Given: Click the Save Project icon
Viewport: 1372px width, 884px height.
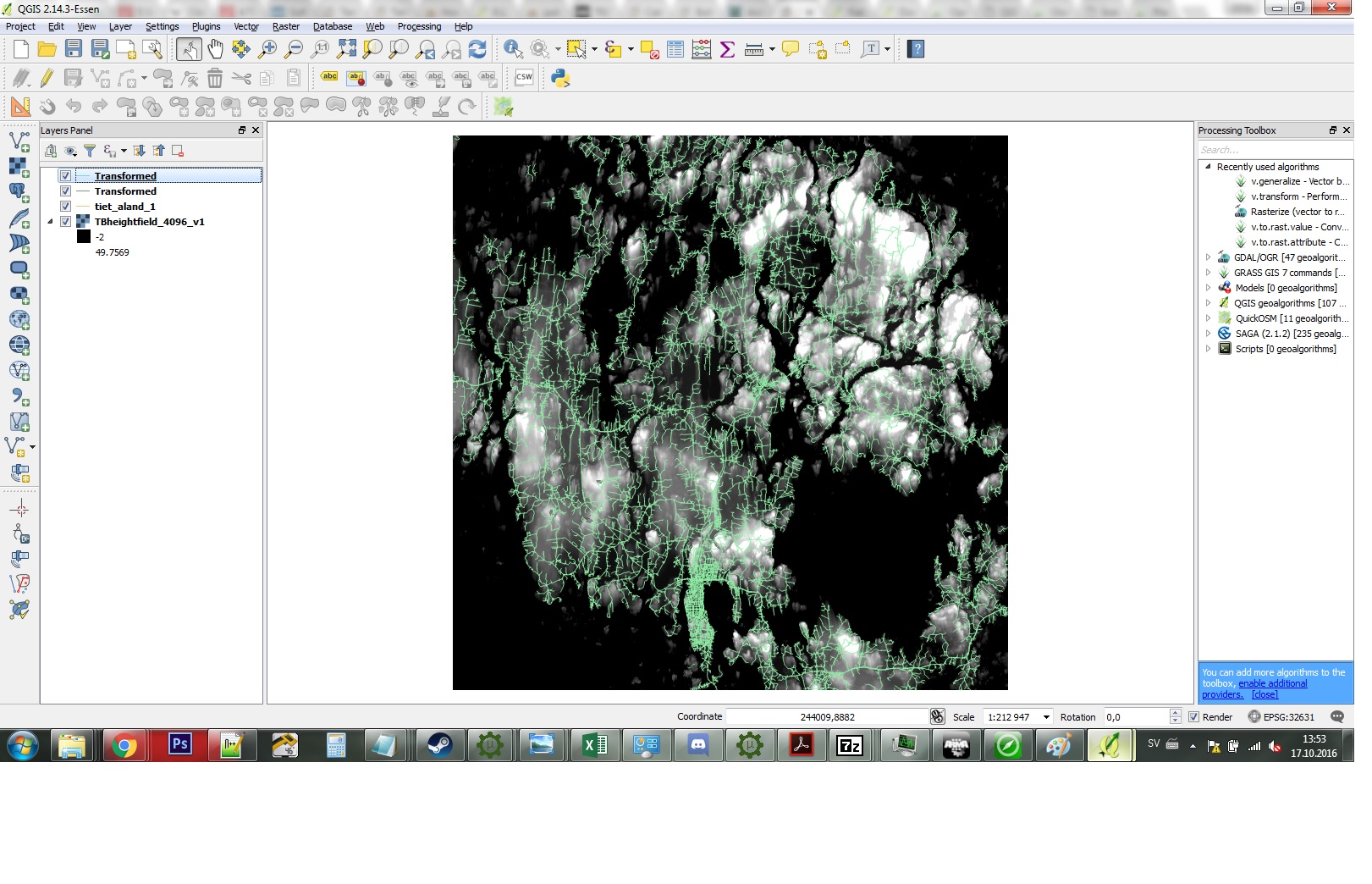Looking at the screenshot, I should point(74,49).
